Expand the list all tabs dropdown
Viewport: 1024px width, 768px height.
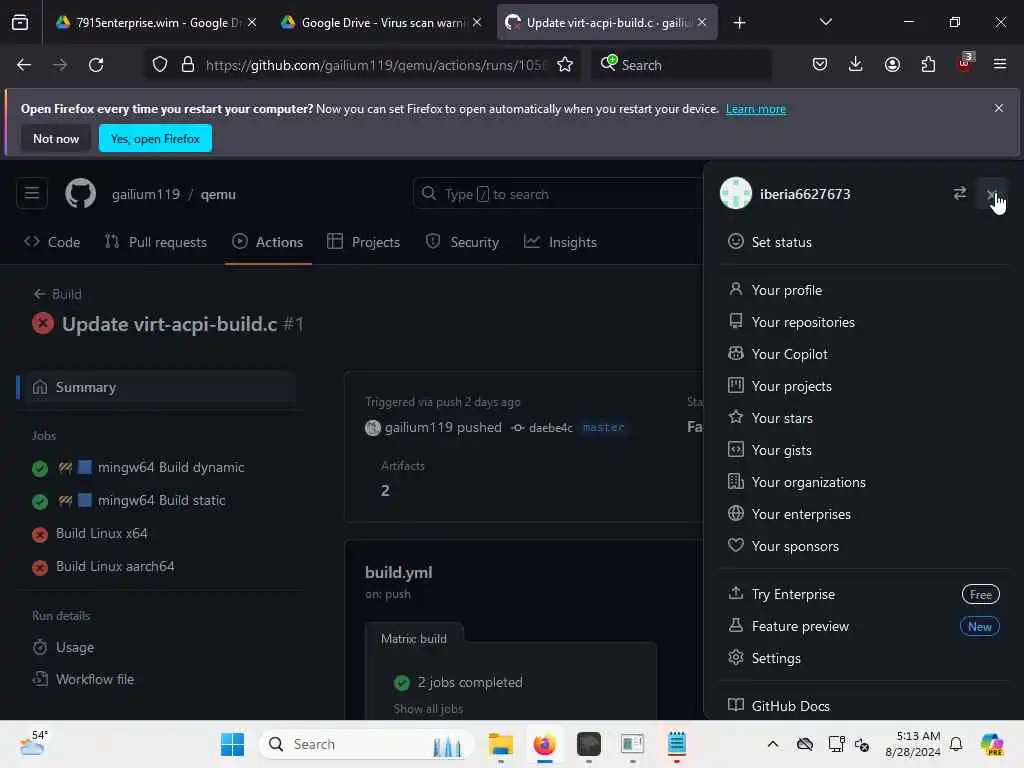click(825, 23)
